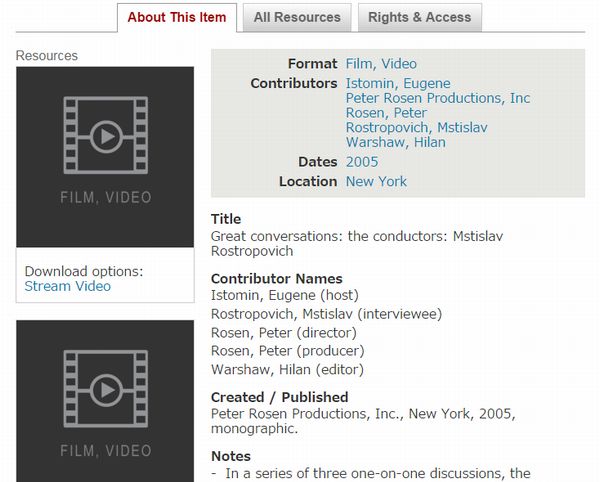This screenshot has height=482, width=600.
Task: Click the first film video thumbnail icon
Action: coord(105,156)
